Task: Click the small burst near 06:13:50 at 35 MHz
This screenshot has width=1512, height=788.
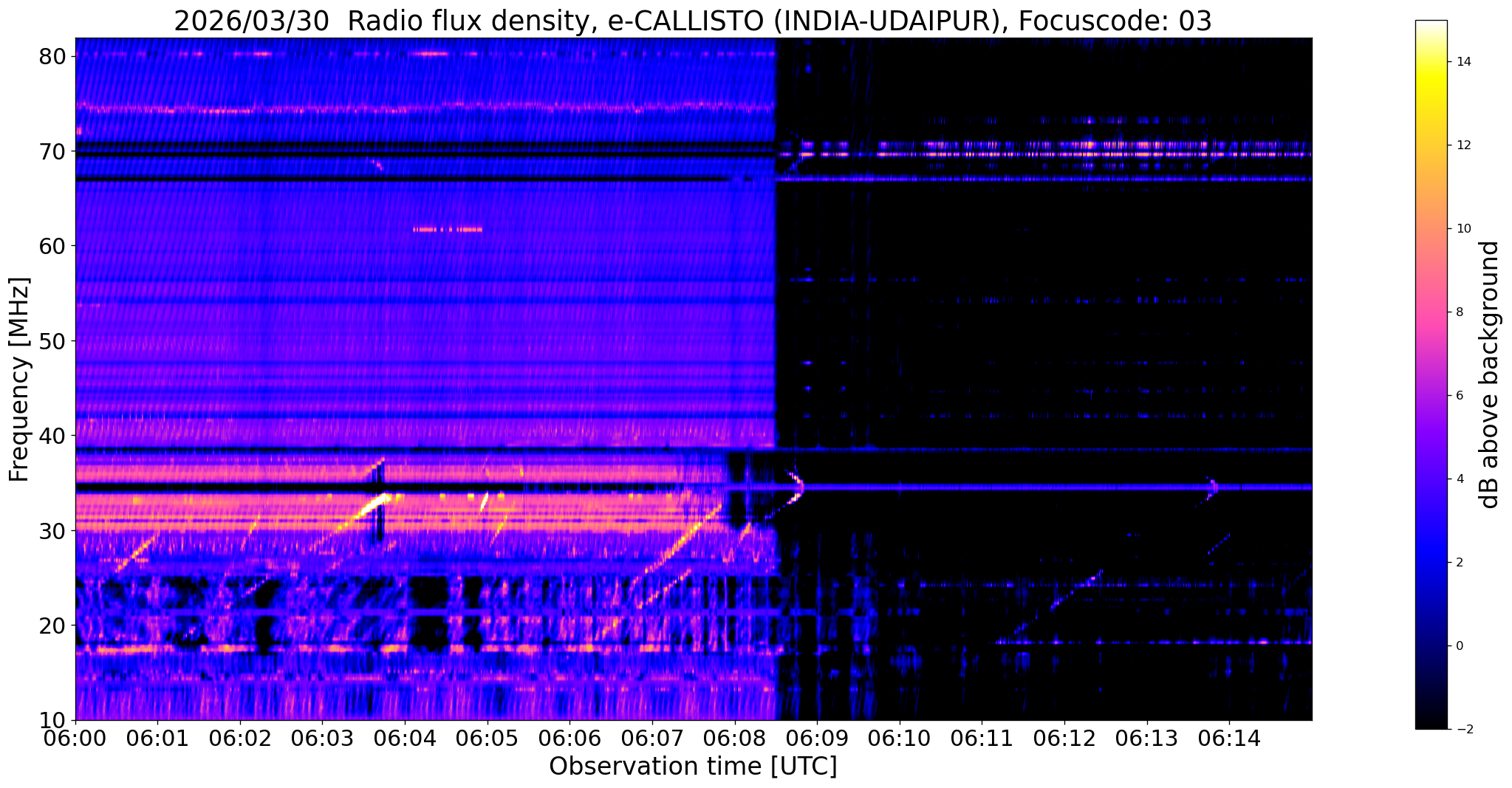Action: (1212, 487)
